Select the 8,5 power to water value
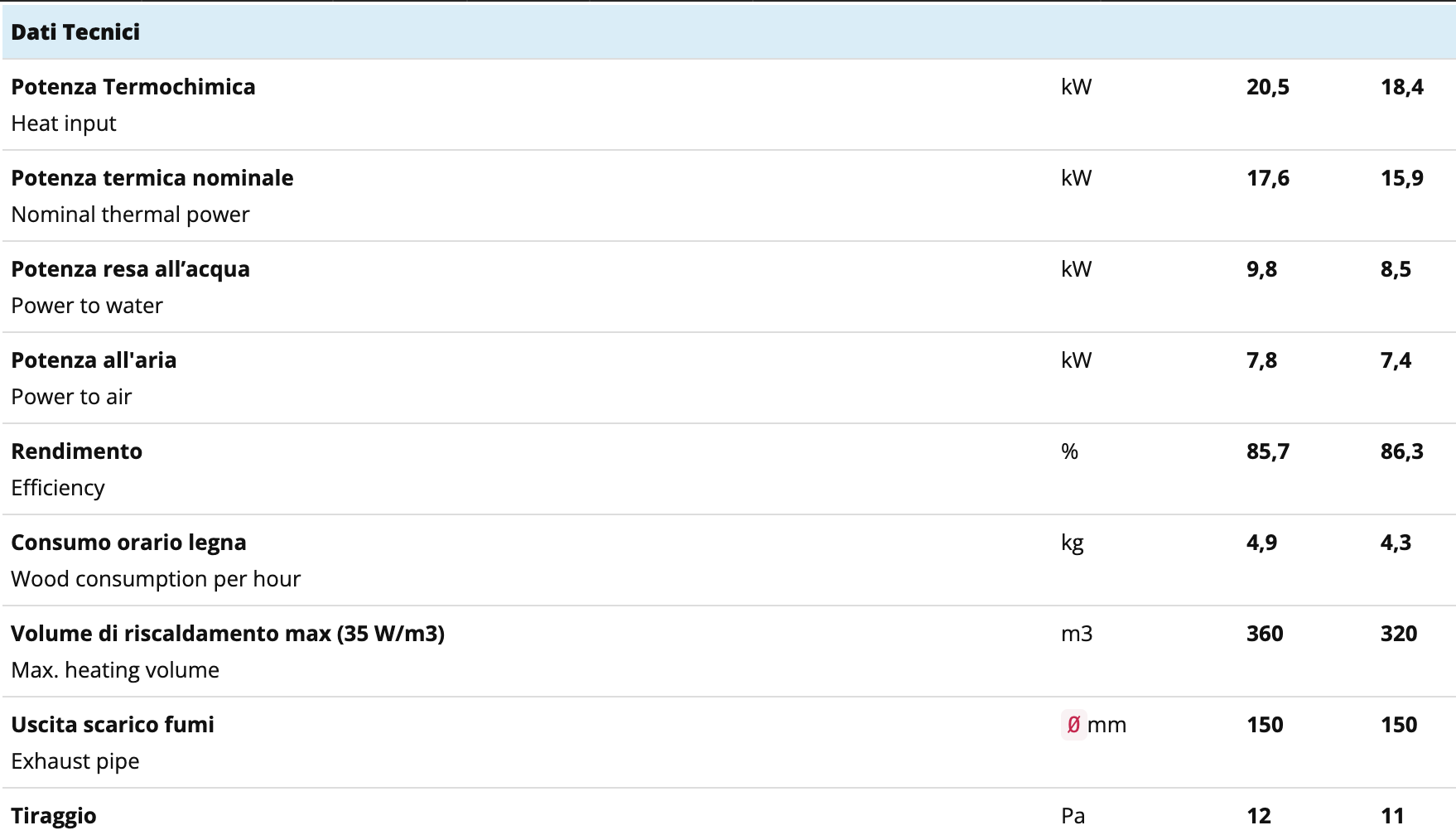The image size is (1456, 835). coord(1396,269)
